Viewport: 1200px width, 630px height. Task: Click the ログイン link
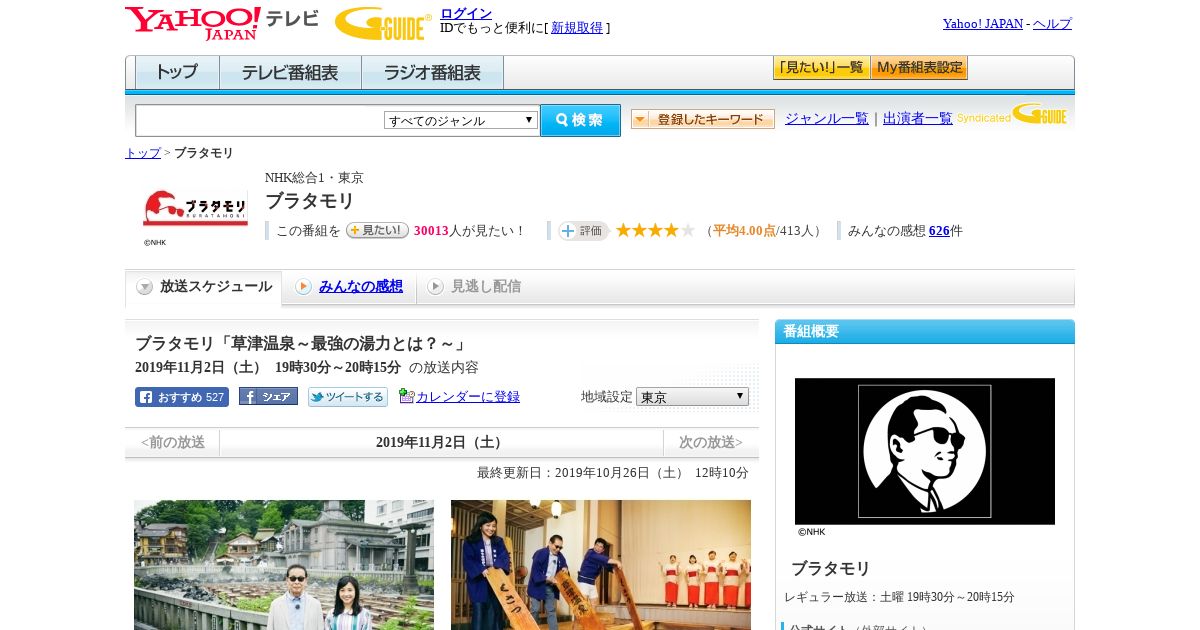tap(466, 13)
